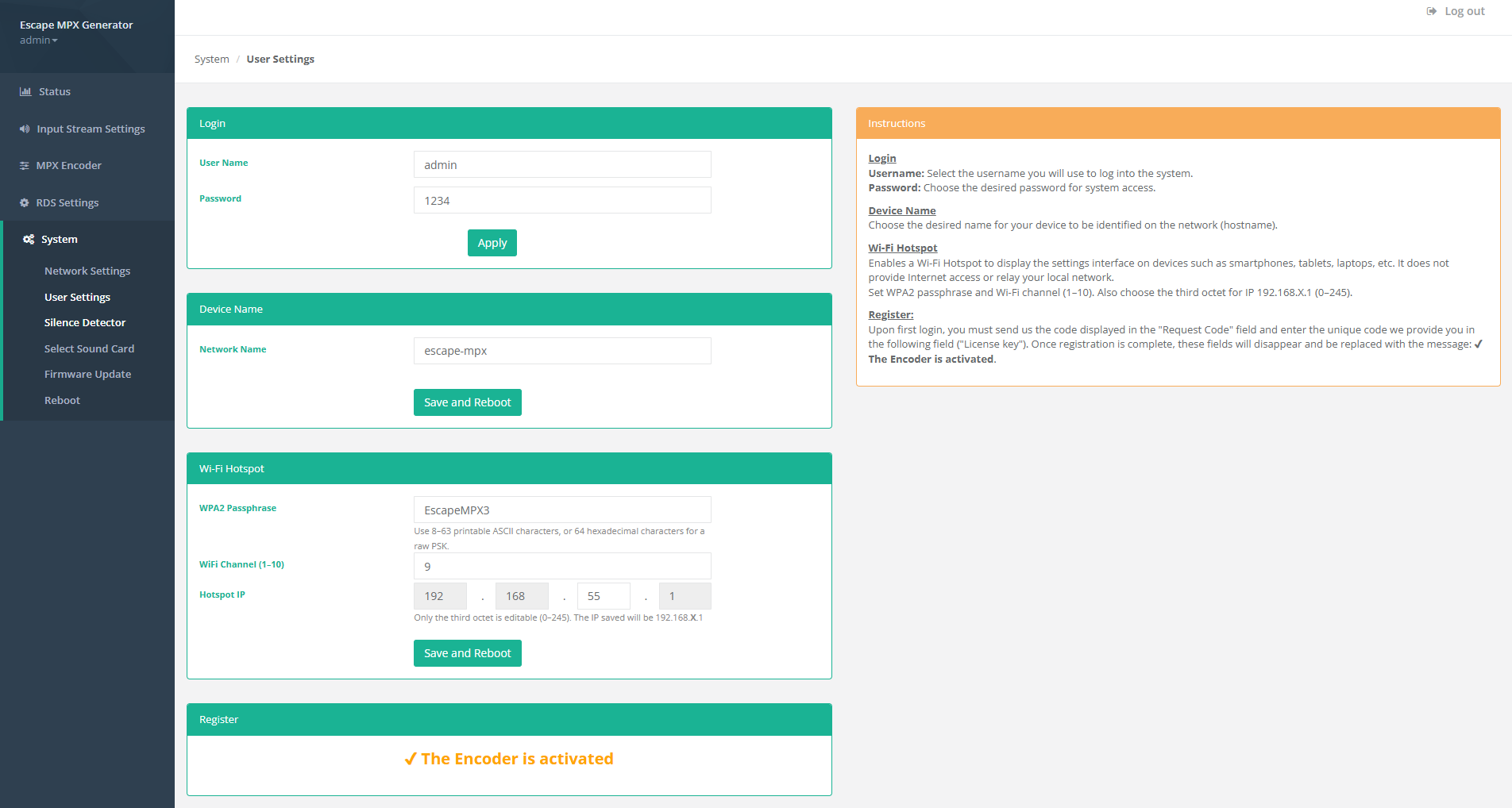Open RDS Settings using the gear icon

pyautogui.click(x=23, y=202)
